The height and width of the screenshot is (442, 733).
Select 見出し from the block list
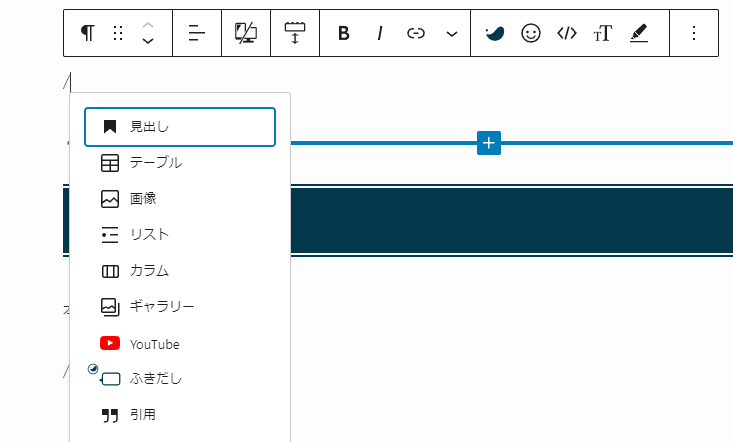180,127
